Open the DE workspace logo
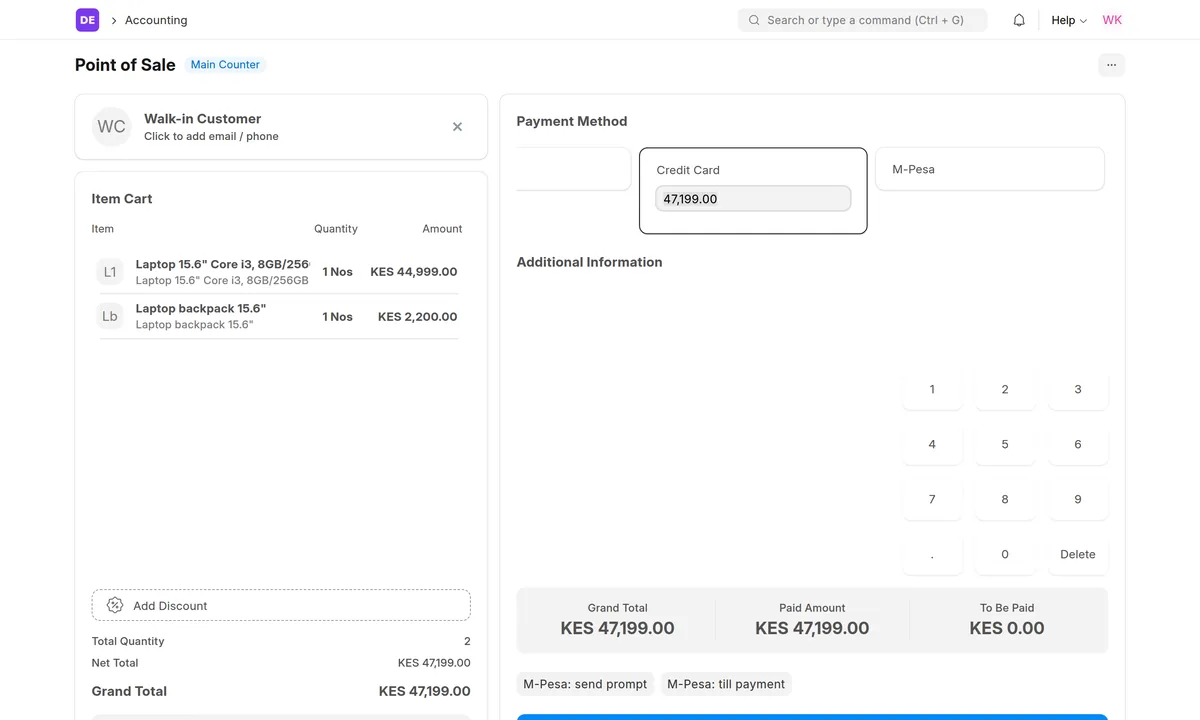The height and width of the screenshot is (720, 1200). click(87, 20)
